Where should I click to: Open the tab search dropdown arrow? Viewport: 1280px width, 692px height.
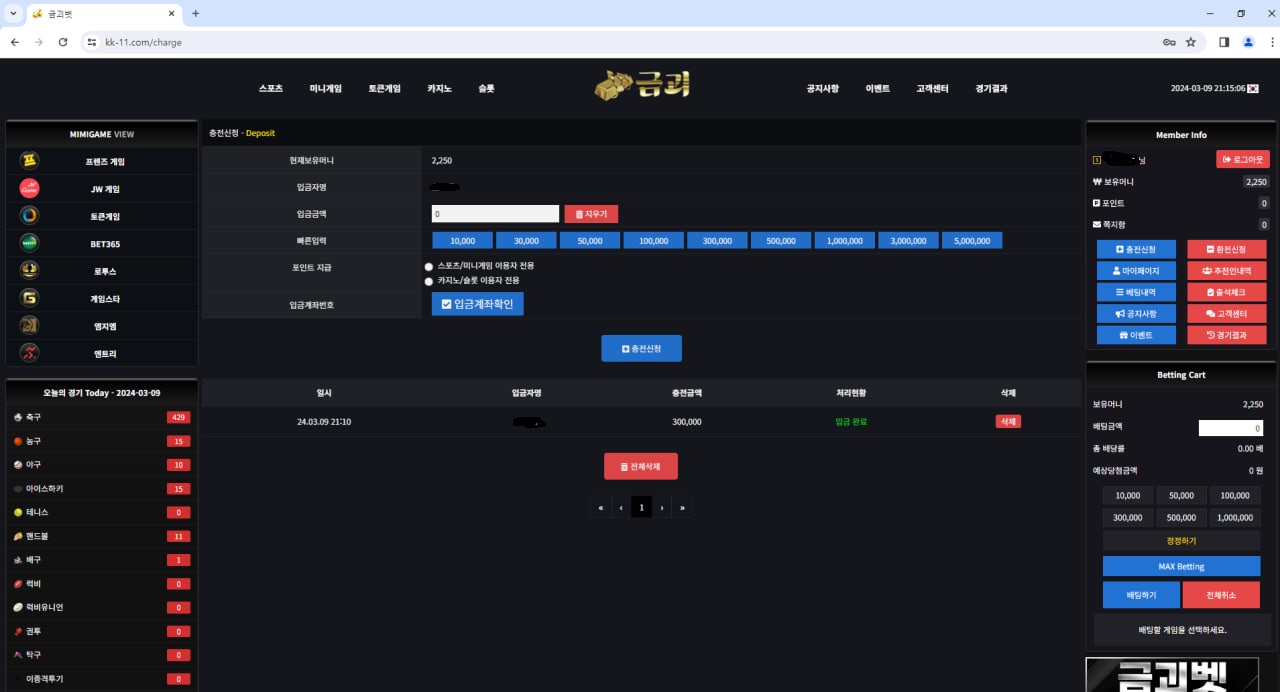coord(13,13)
